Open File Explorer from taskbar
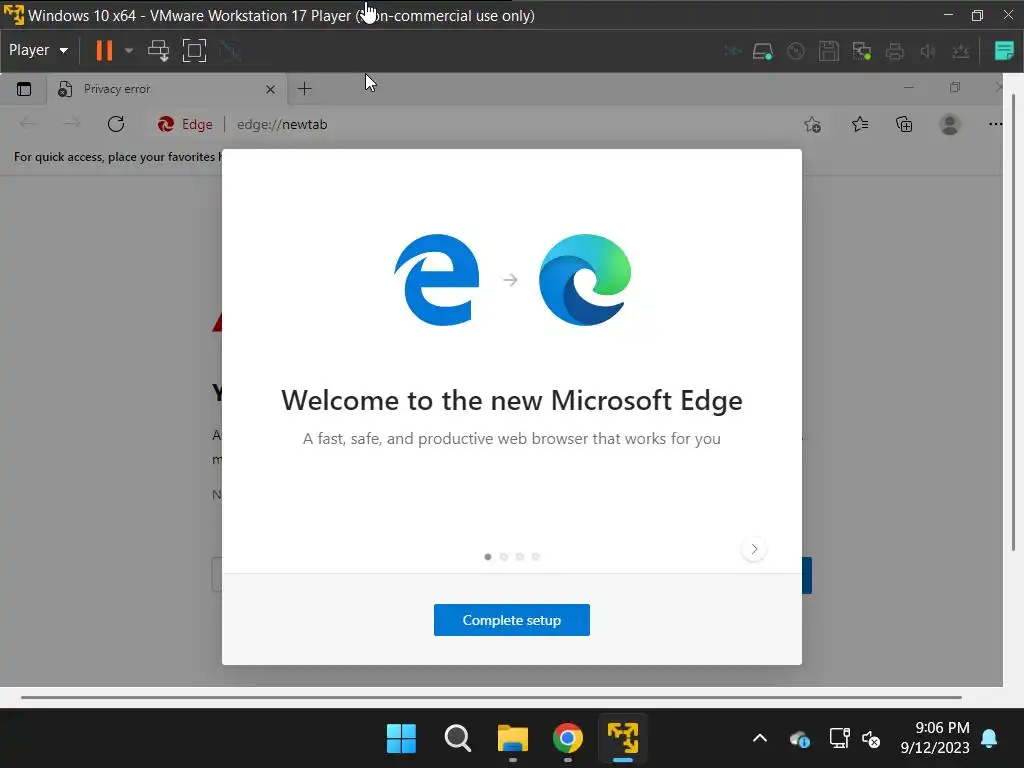Viewport: 1024px width, 768px height. pyautogui.click(x=513, y=739)
